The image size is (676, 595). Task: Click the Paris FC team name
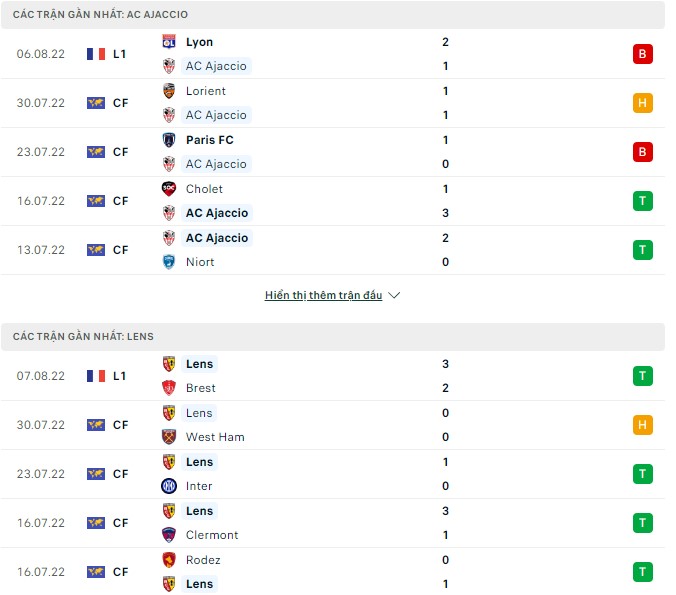[x=209, y=140]
